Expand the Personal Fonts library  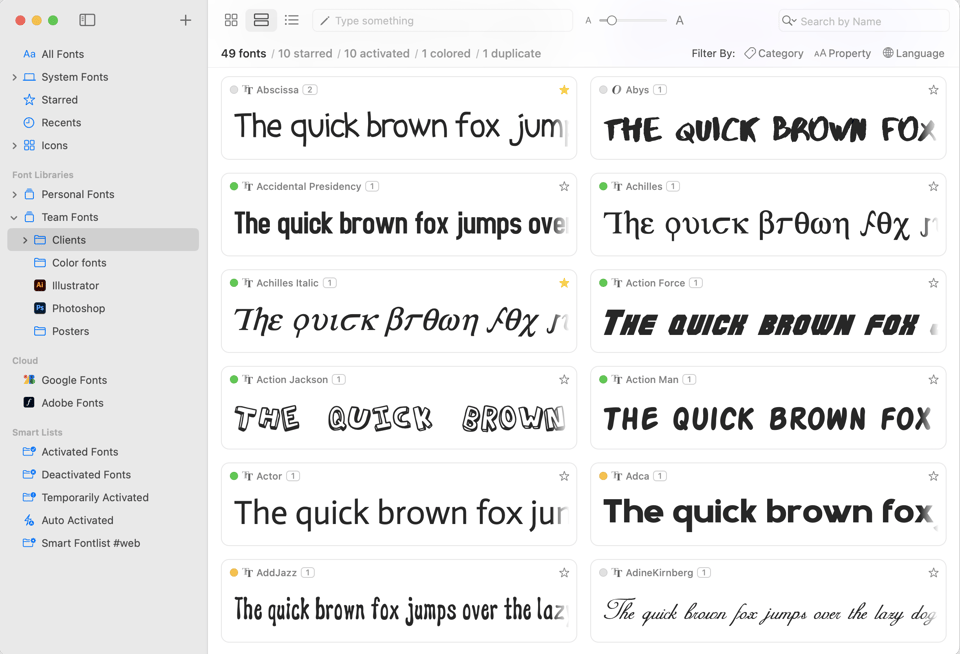click(13, 194)
